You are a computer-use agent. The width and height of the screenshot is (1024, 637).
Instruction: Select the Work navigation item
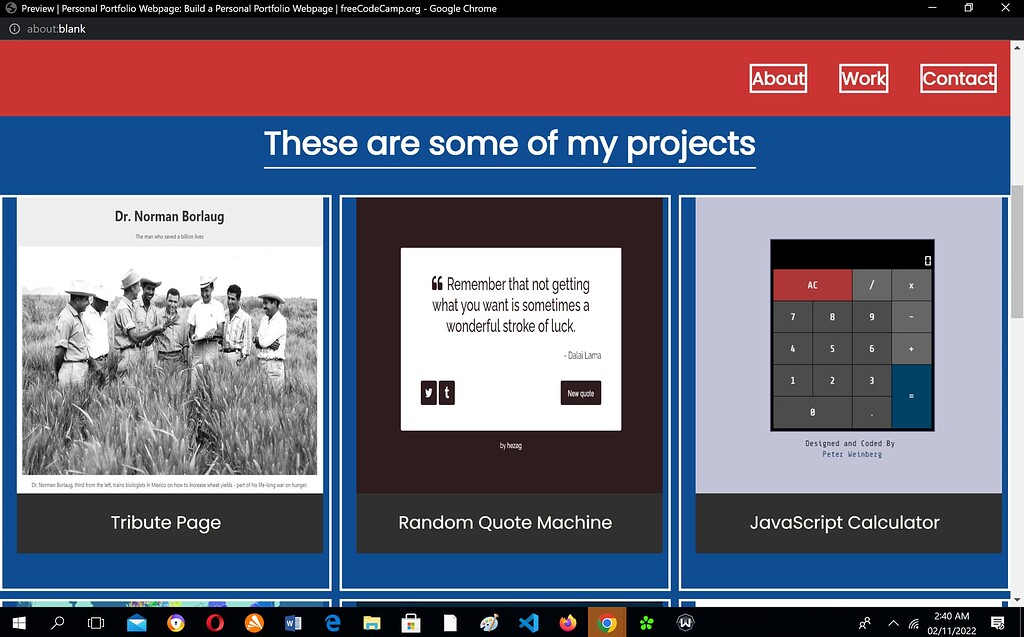863,78
